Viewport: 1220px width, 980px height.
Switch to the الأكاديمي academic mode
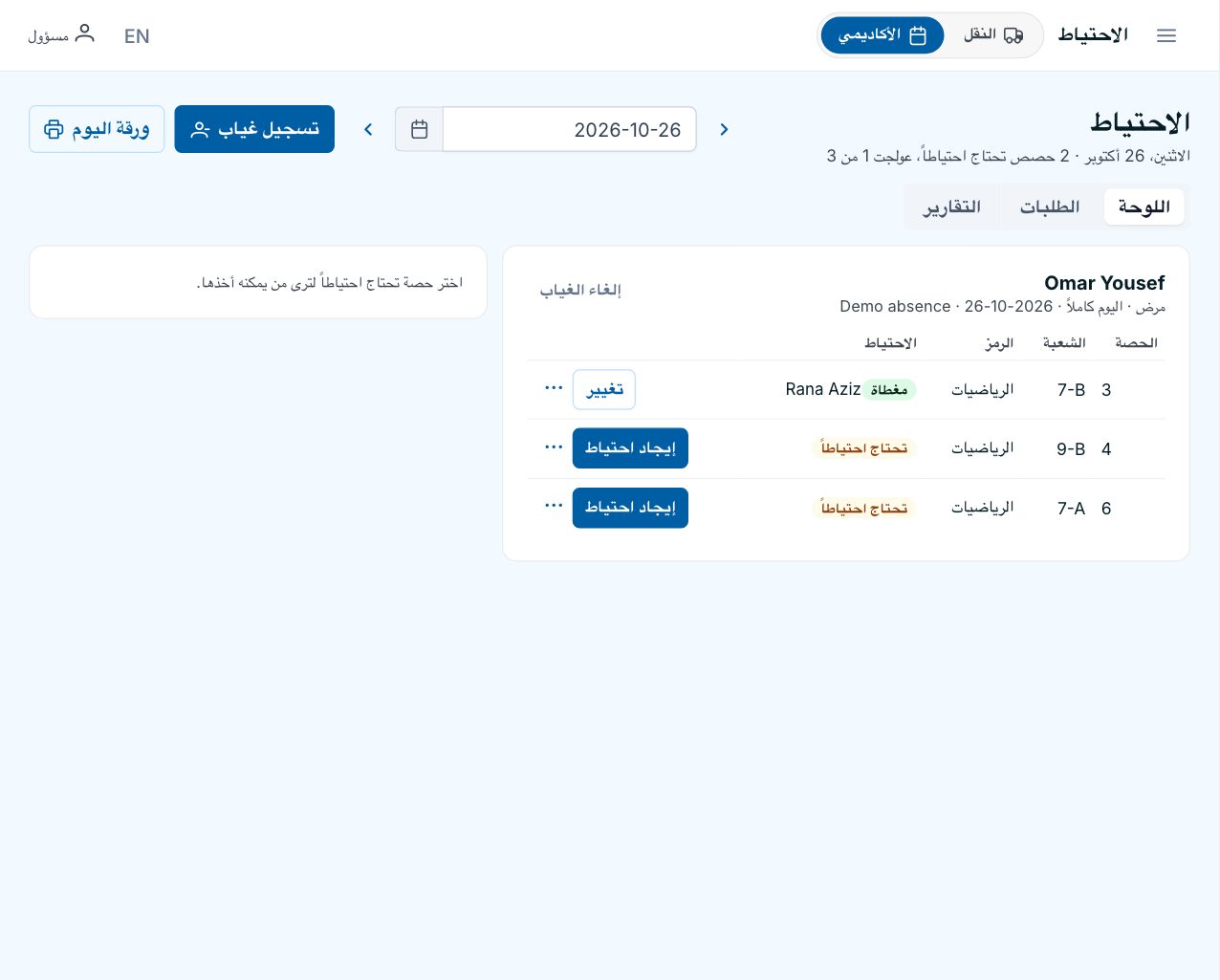tap(882, 35)
